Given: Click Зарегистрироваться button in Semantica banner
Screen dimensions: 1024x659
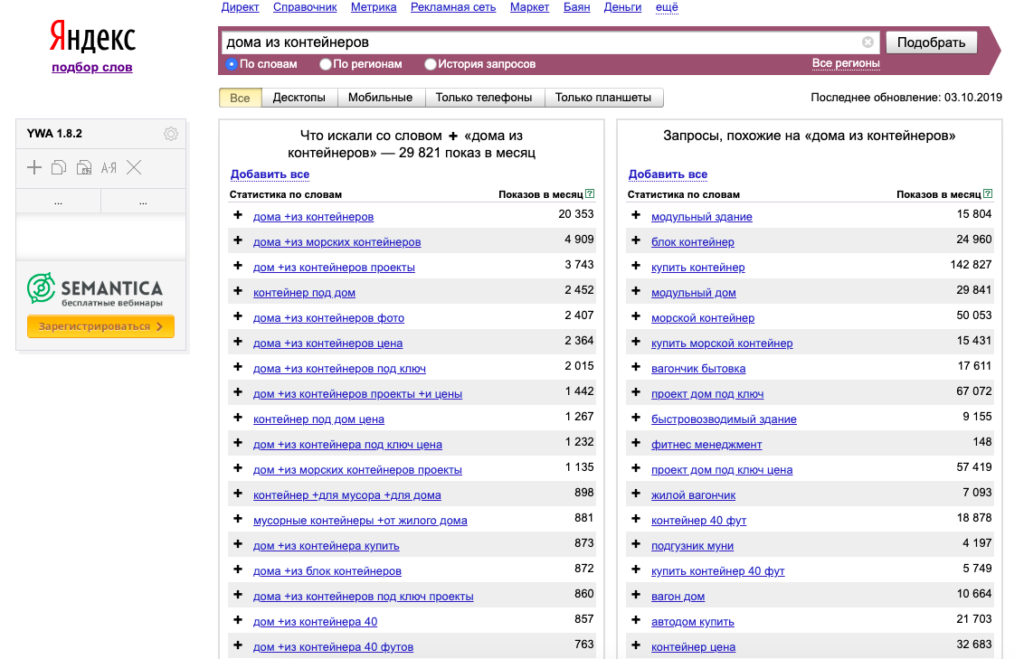Looking at the screenshot, I should (x=101, y=326).
